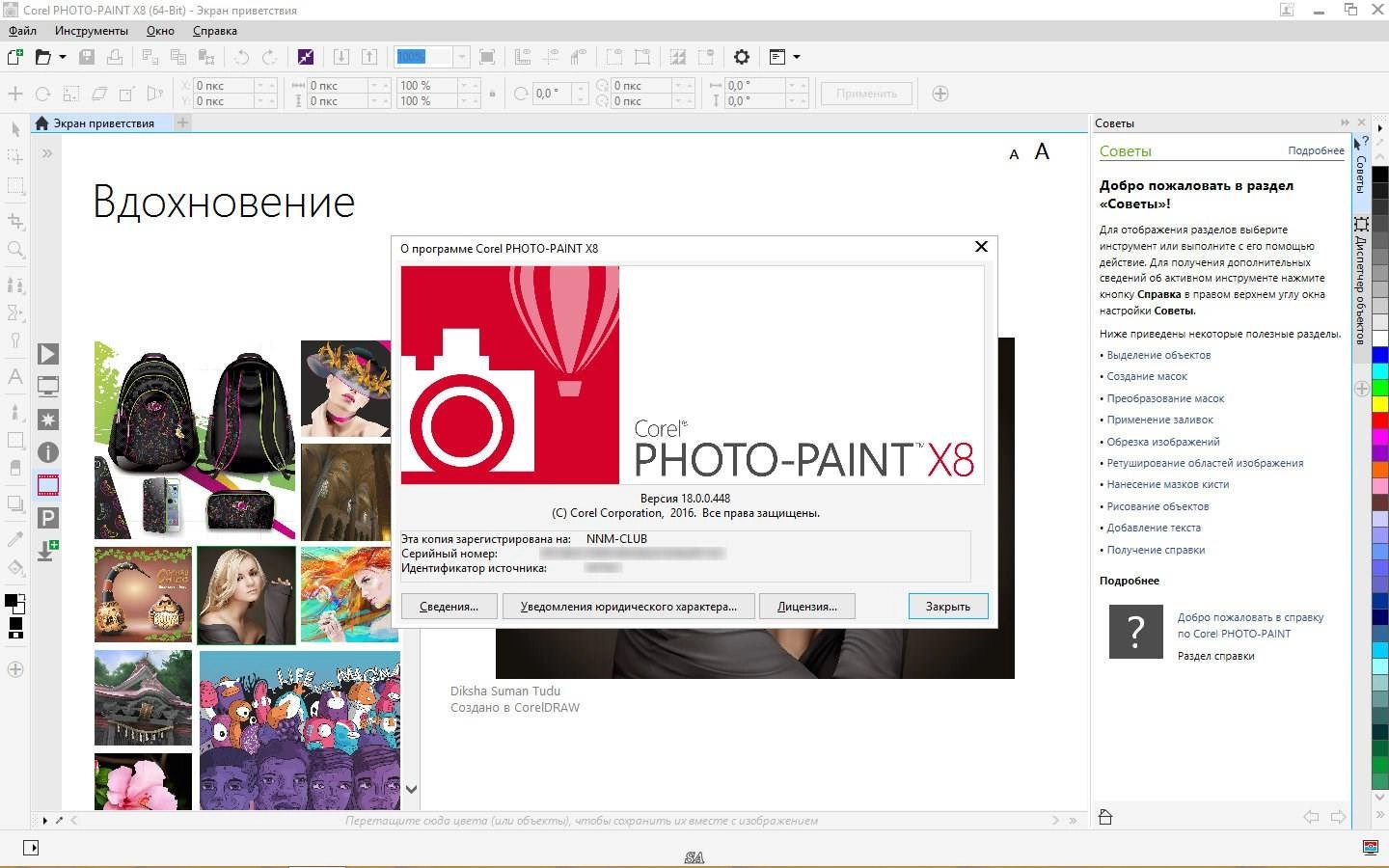Click the Print icon in toolbar
This screenshot has width=1389, height=868.
tap(114, 57)
